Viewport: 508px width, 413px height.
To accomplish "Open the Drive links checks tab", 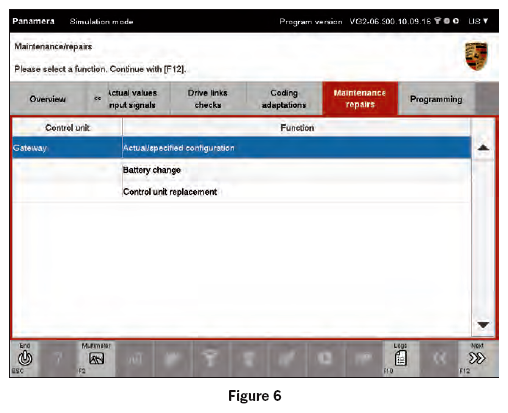I will [208, 99].
